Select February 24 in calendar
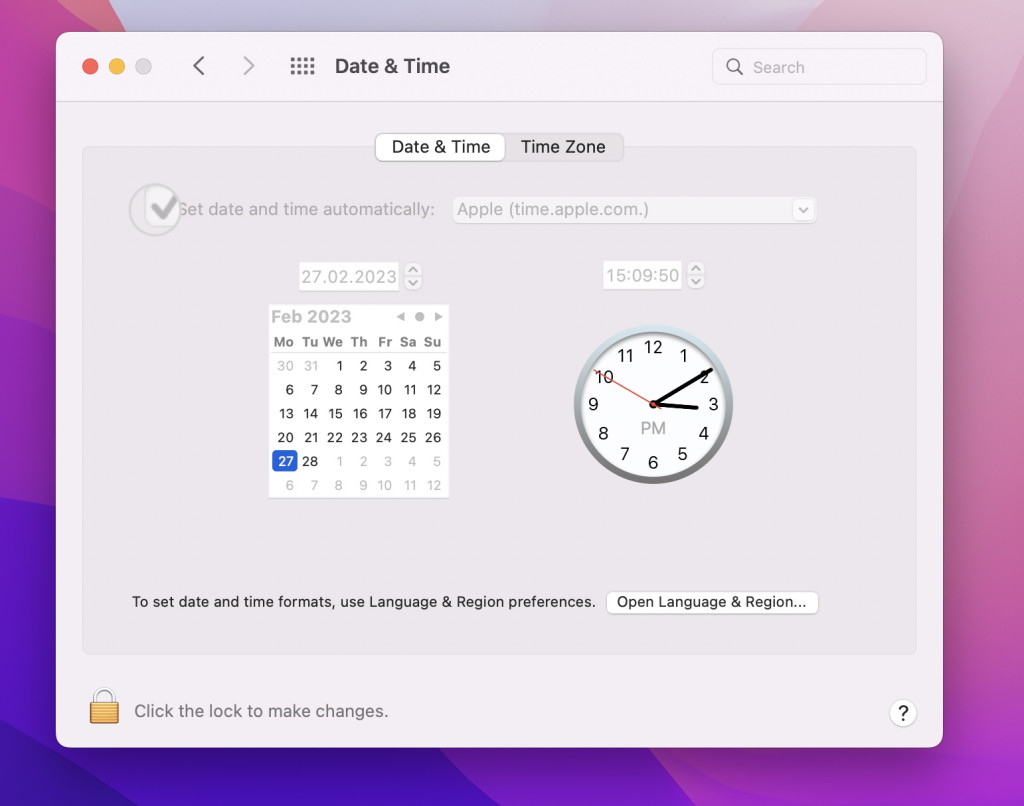This screenshot has width=1024, height=806. (384, 438)
